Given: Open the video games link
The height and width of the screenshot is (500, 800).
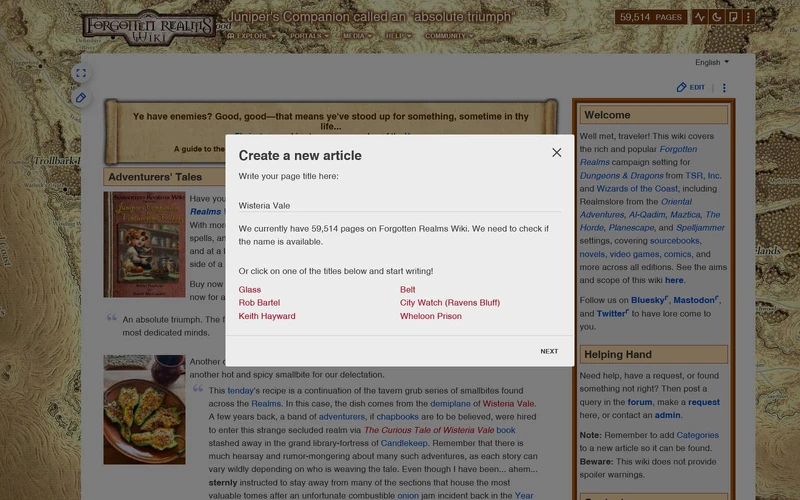Looking at the screenshot, I should click(634, 254).
